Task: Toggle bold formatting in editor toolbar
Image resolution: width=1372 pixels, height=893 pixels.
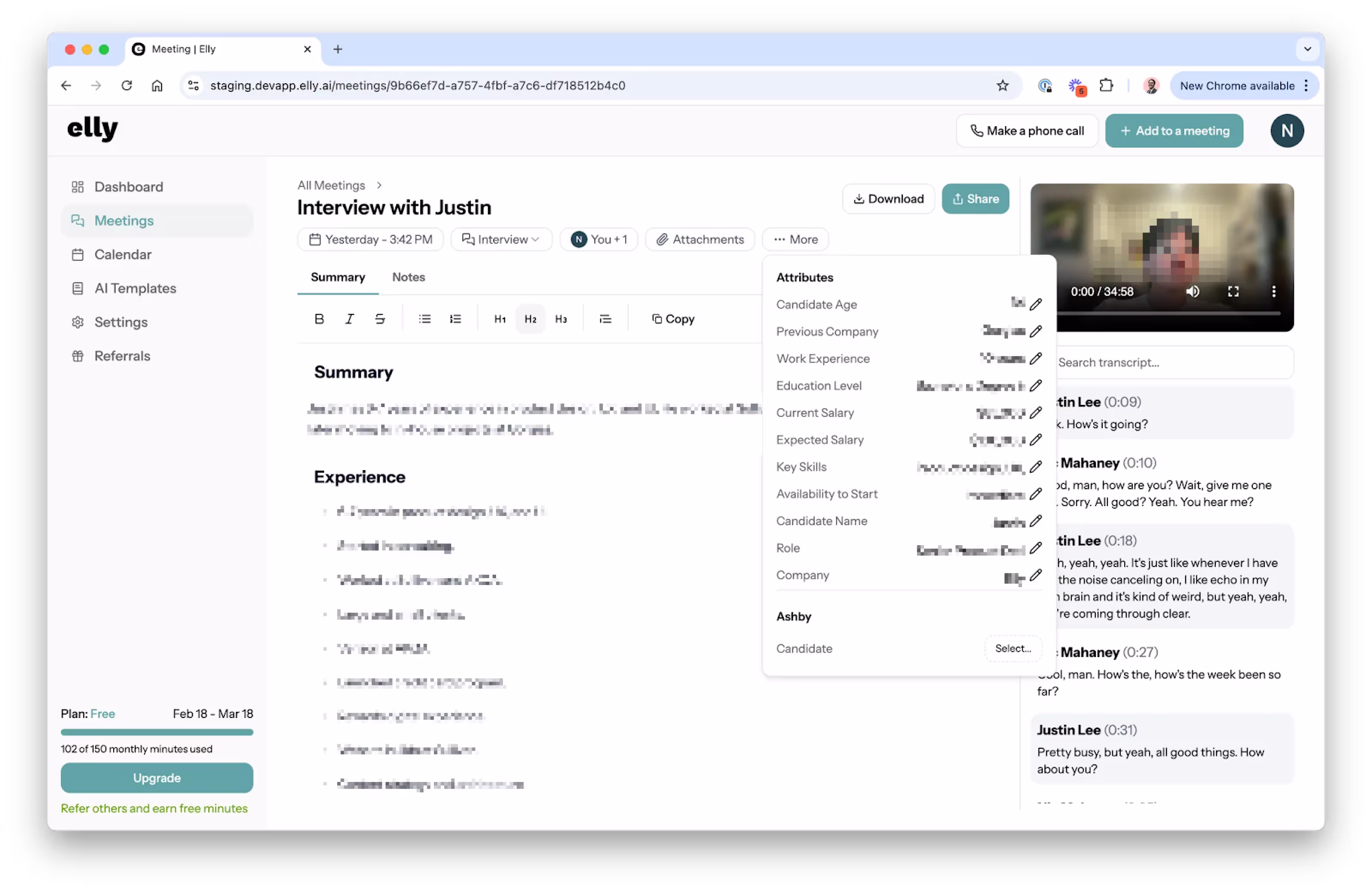Action: pyautogui.click(x=319, y=318)
